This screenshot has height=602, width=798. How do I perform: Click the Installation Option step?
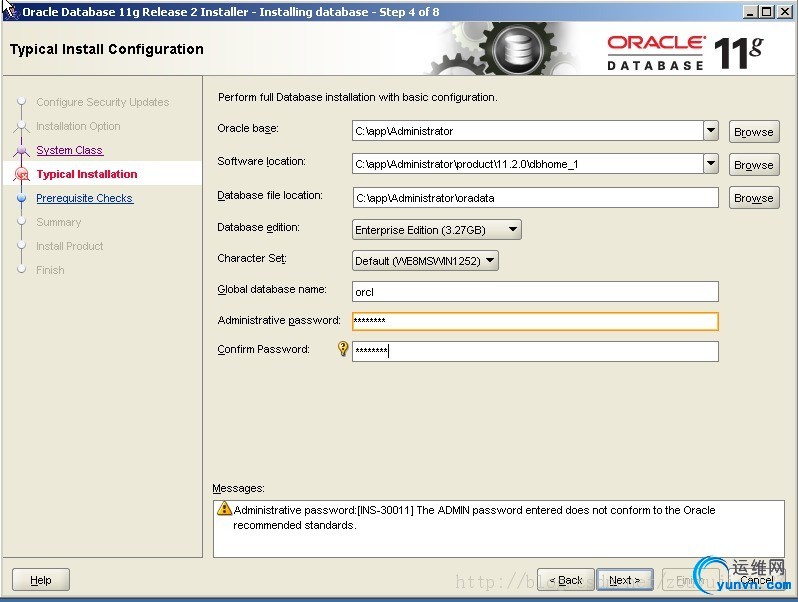[x=78, y=126]
